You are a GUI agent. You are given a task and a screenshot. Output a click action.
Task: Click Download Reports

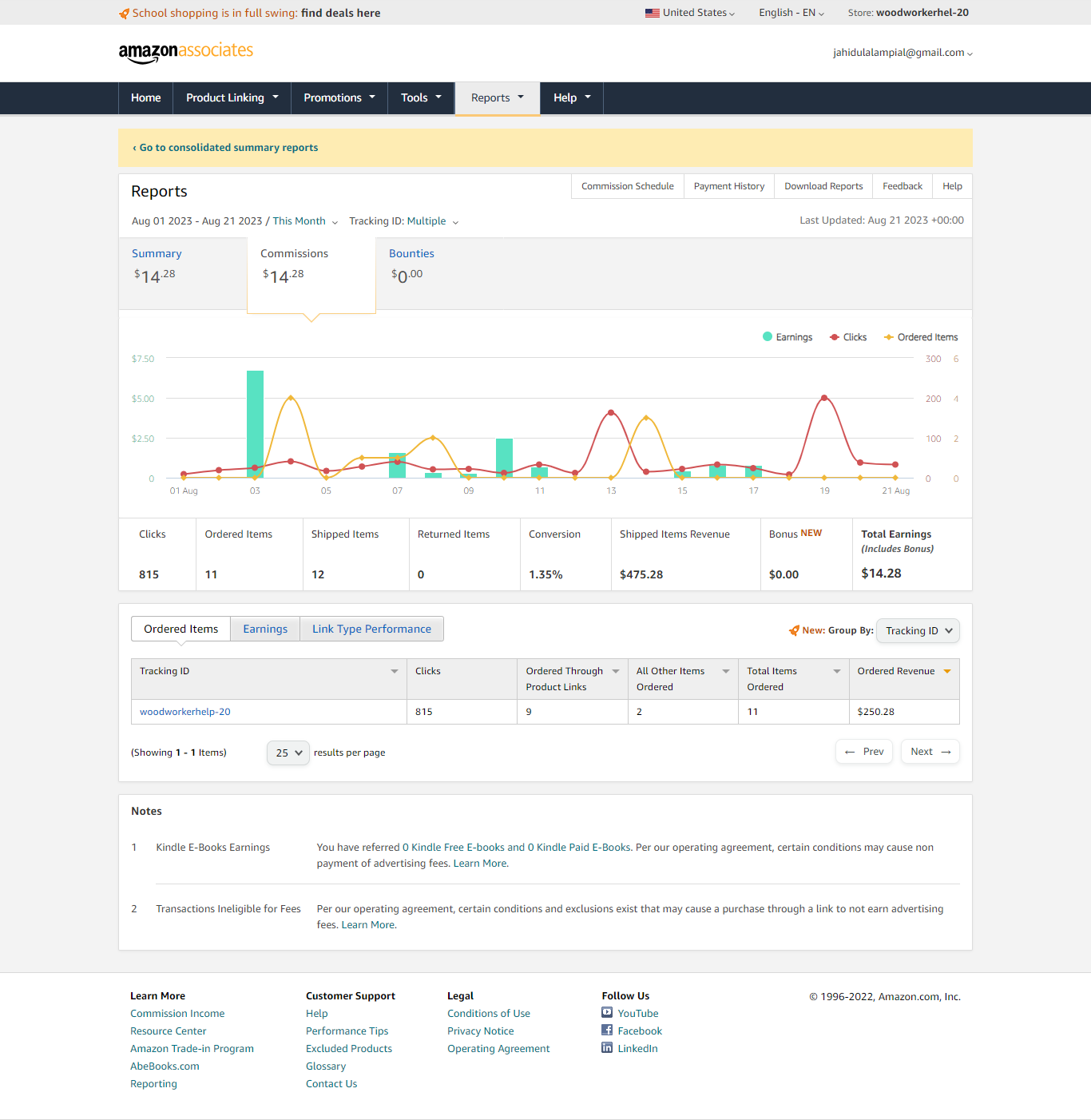pos(823,186)
